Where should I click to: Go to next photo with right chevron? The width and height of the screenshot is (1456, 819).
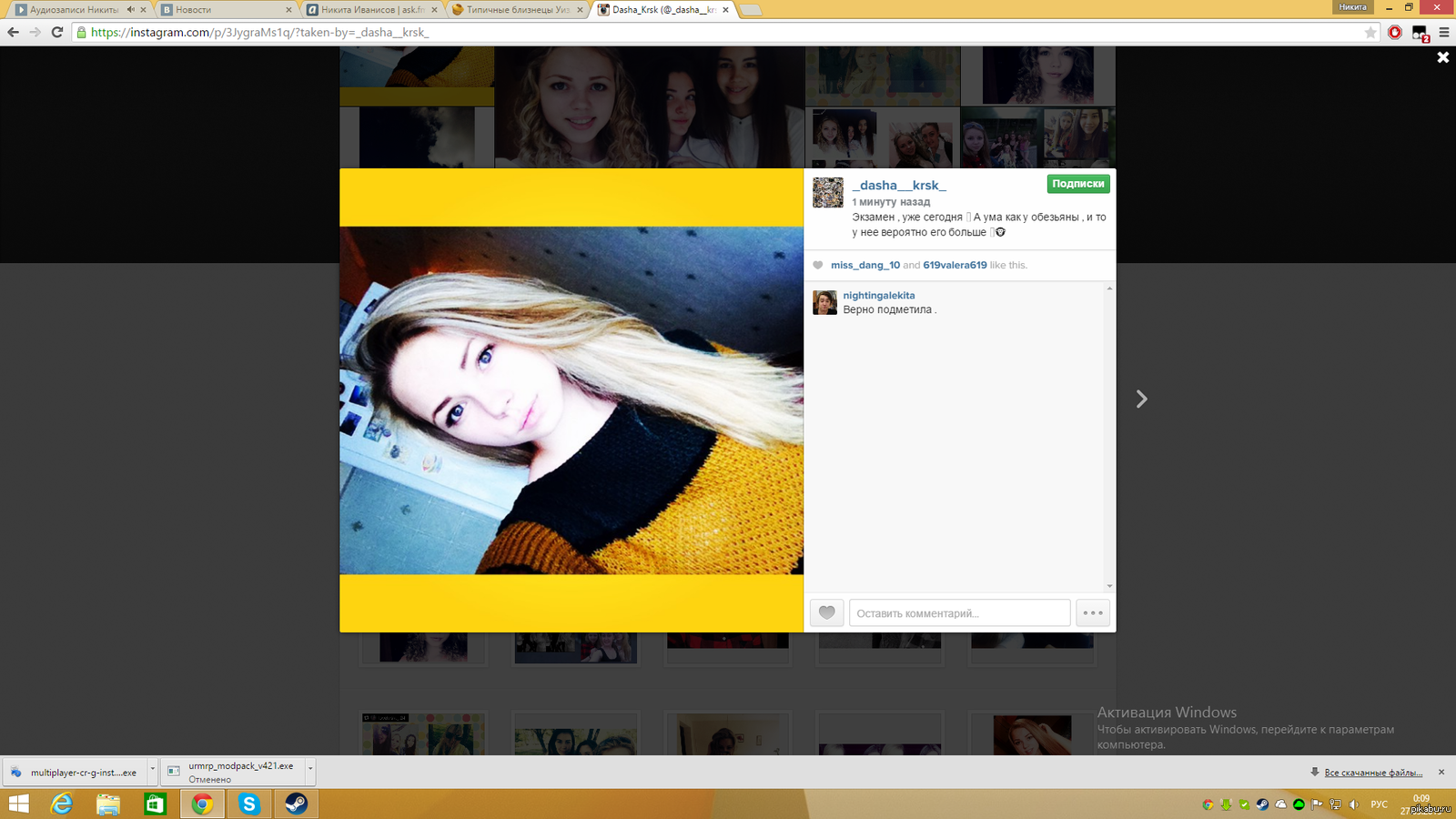[1141, 399]
